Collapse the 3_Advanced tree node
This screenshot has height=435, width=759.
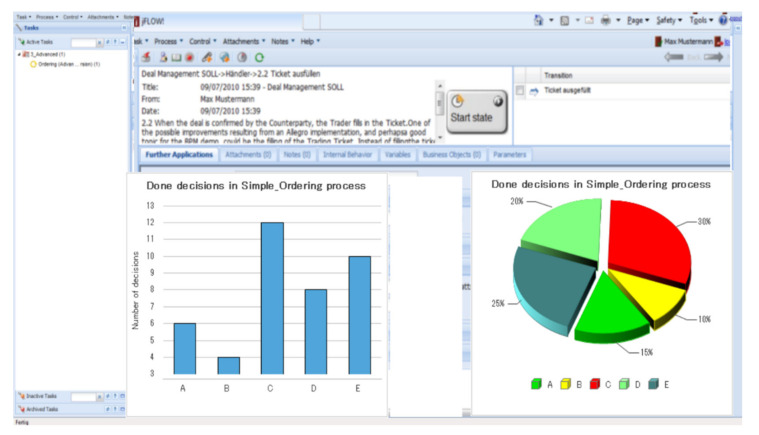tap(19, 54)
